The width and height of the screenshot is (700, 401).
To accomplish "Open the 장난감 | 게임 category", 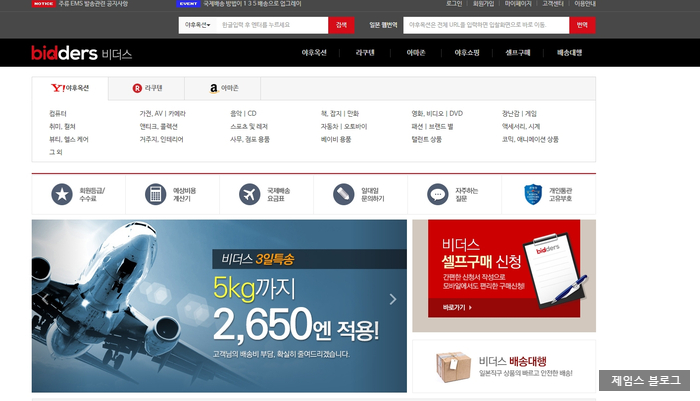I will coord(519,114).
